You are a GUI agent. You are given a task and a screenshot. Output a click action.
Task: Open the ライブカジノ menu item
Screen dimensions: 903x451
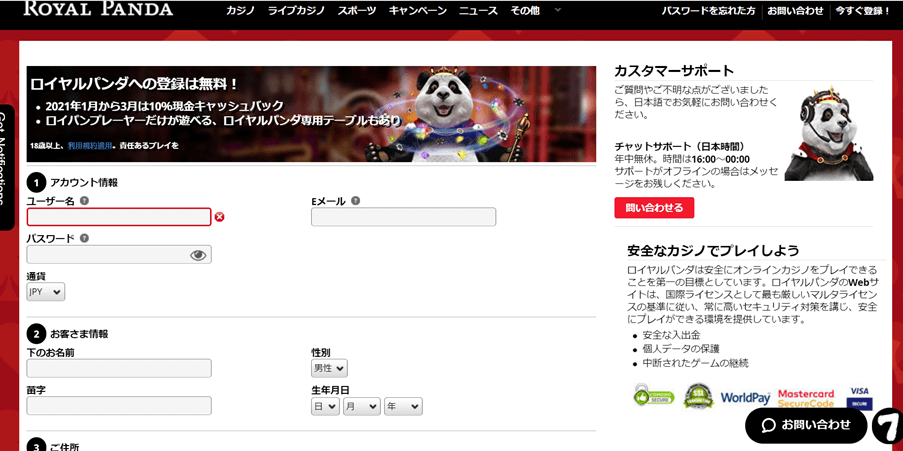click(x=296, y=10)
